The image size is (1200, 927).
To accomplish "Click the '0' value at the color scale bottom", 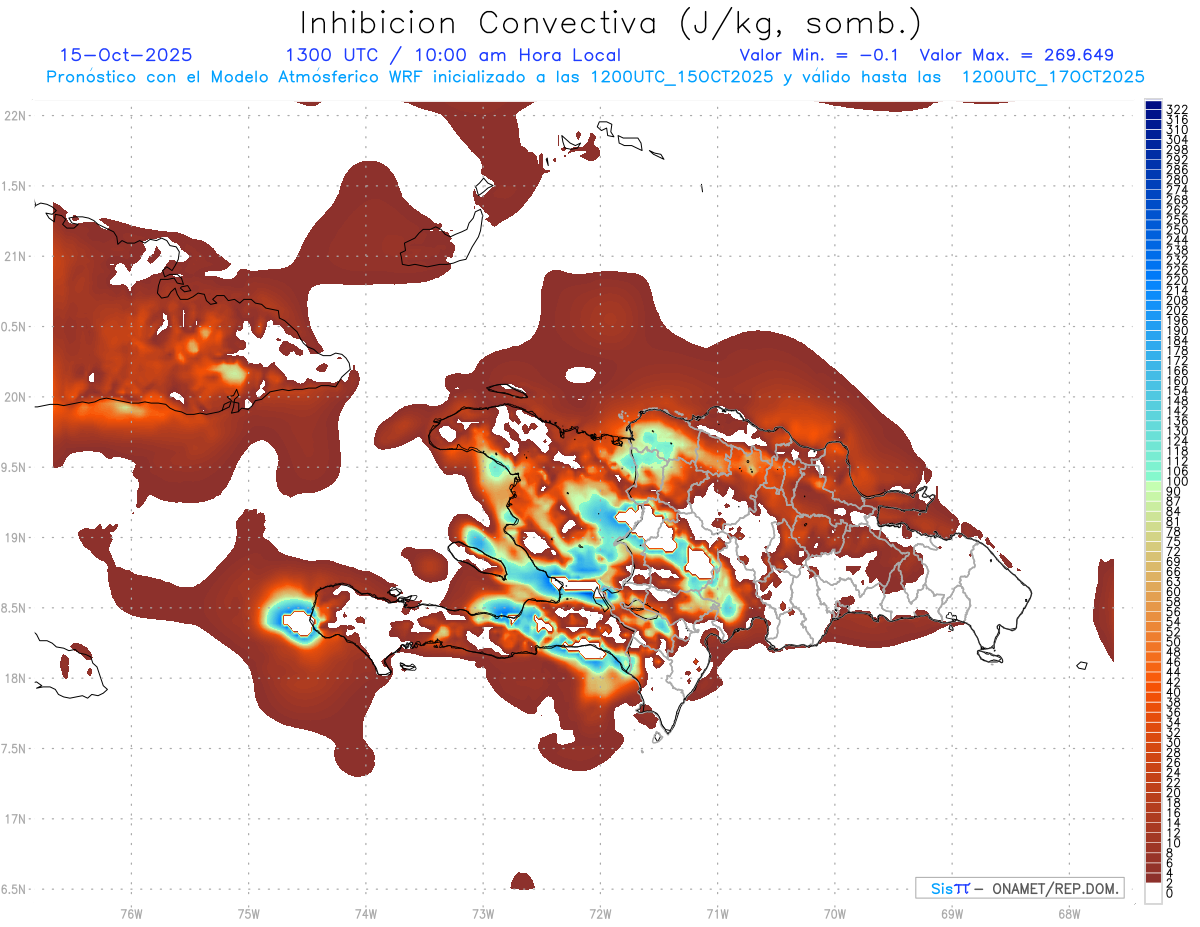I will pyautogui.click(x=1170, y=891).
